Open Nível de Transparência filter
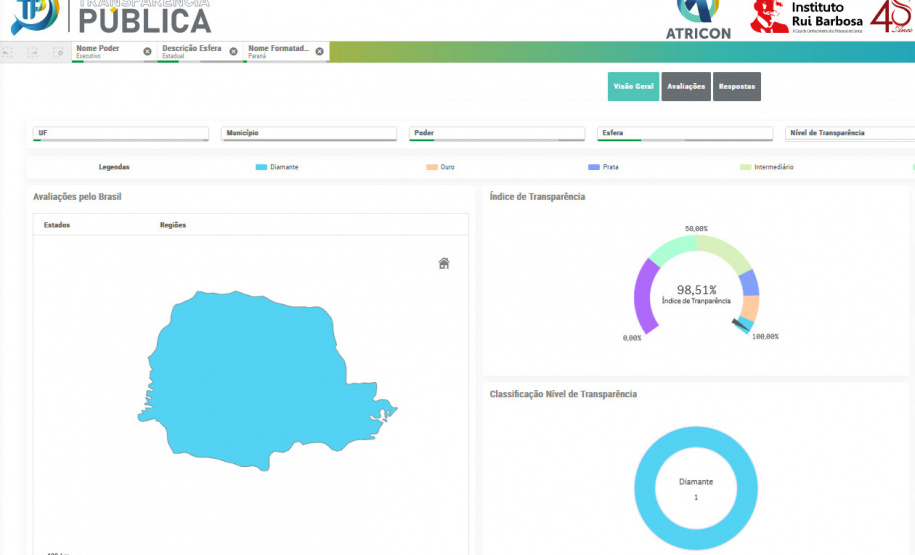 click(x=850, y=133)
